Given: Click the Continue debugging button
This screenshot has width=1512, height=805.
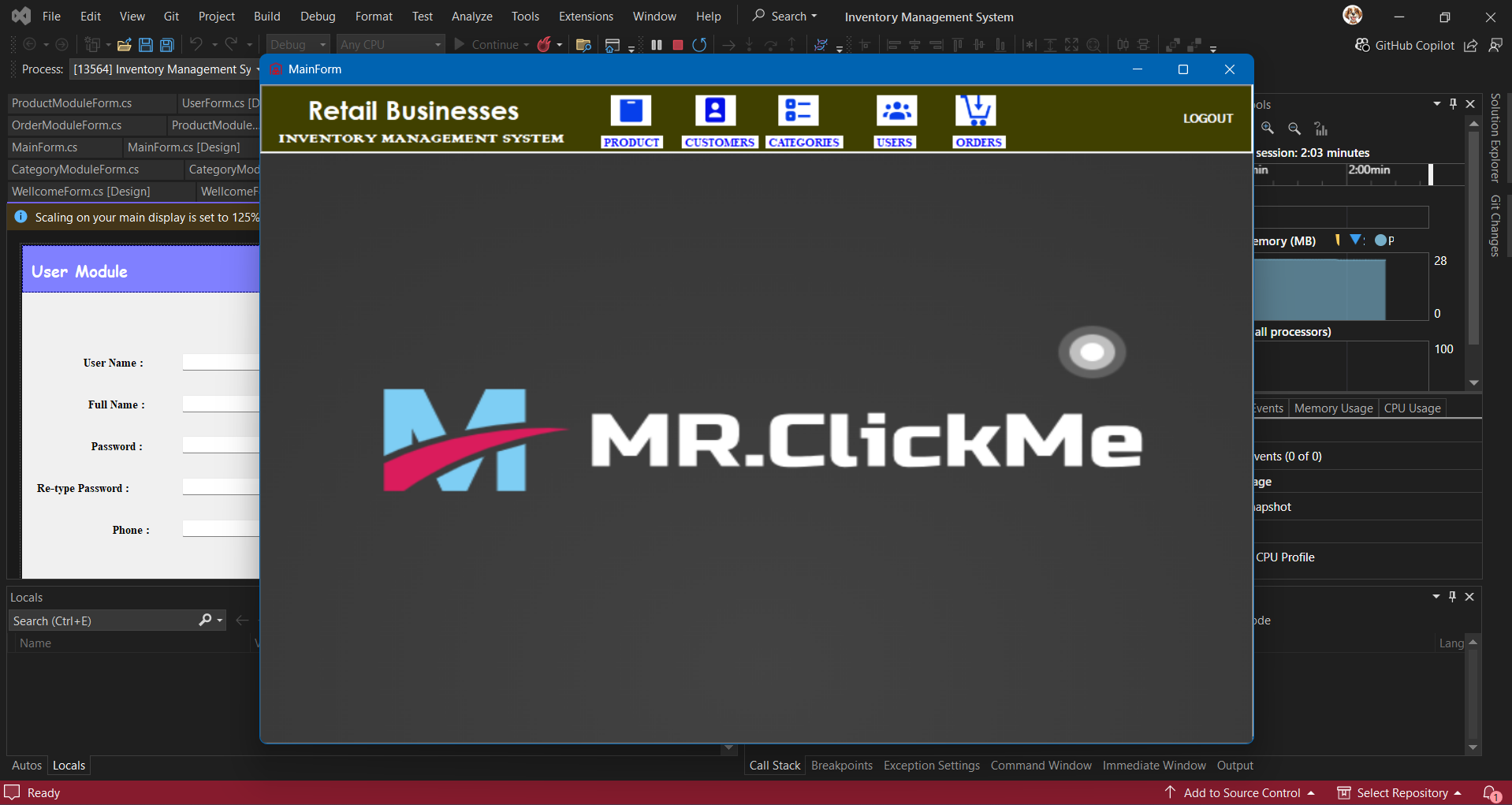Looking at the screenshot, I should [x=486, y=45].
